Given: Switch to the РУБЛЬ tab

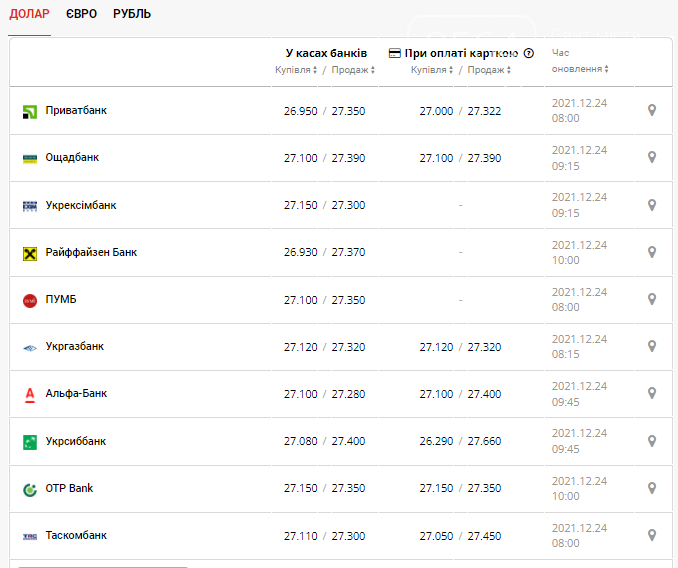Looking at the screenshot, I should click(132, 14).
